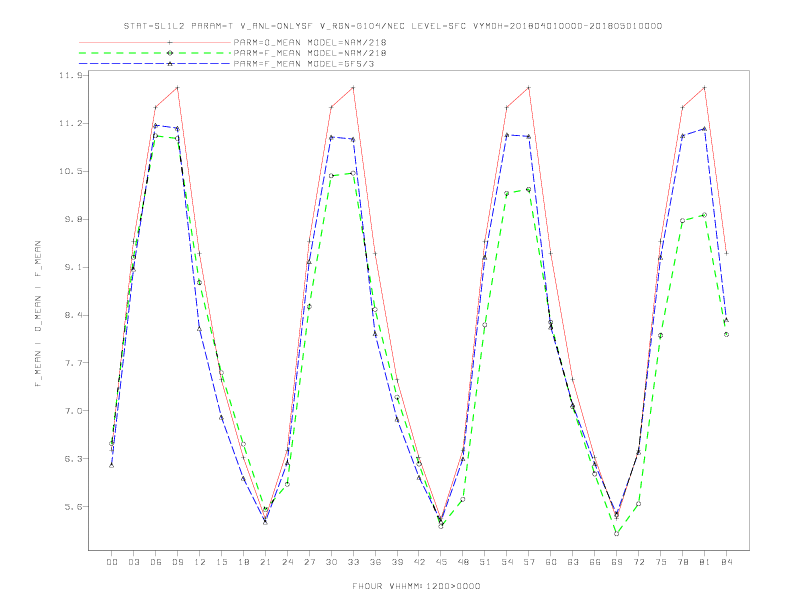Viewport: 792px width, 612px height.
Task: Click the plus marker on red legend line
Action: (170, 42)
